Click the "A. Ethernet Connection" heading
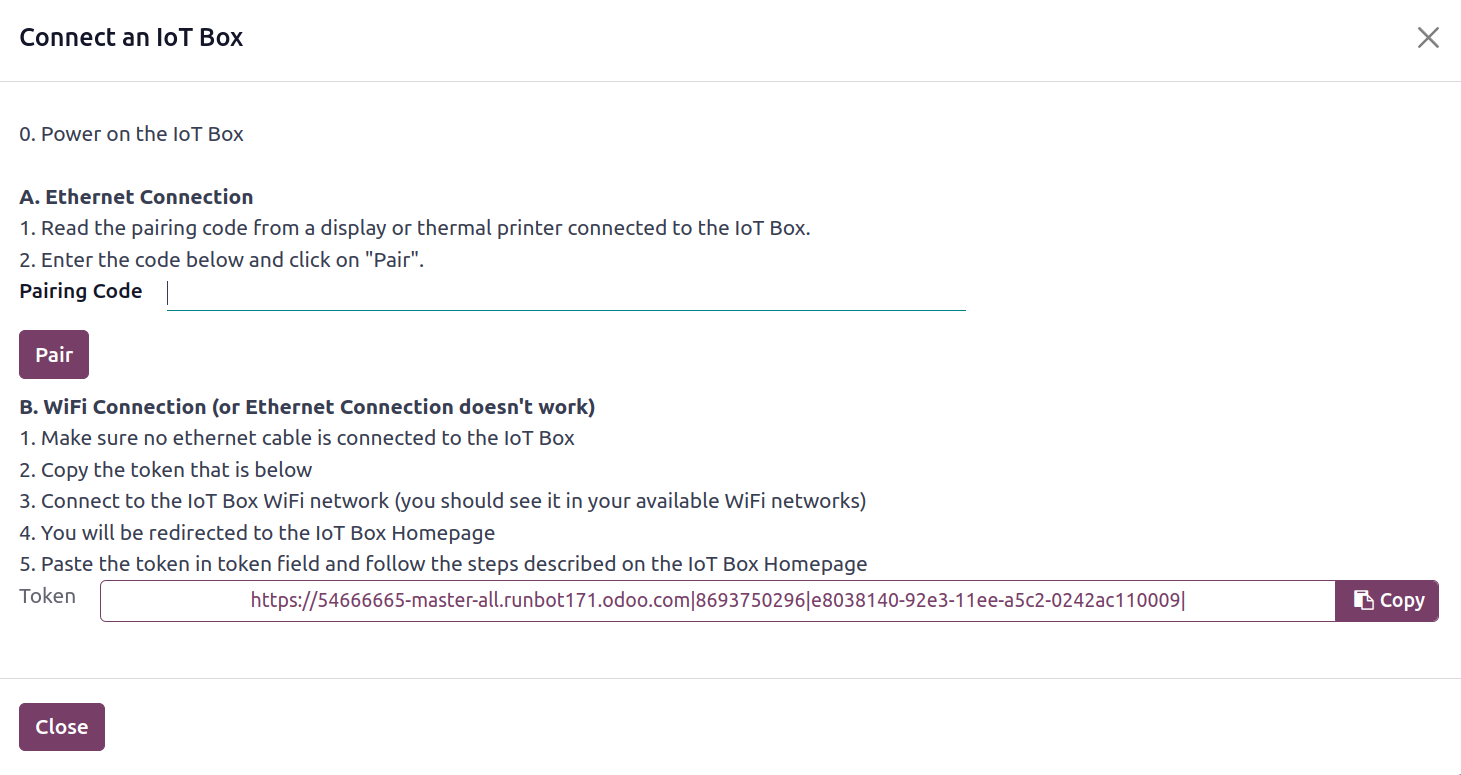 (x=136, y=197)
